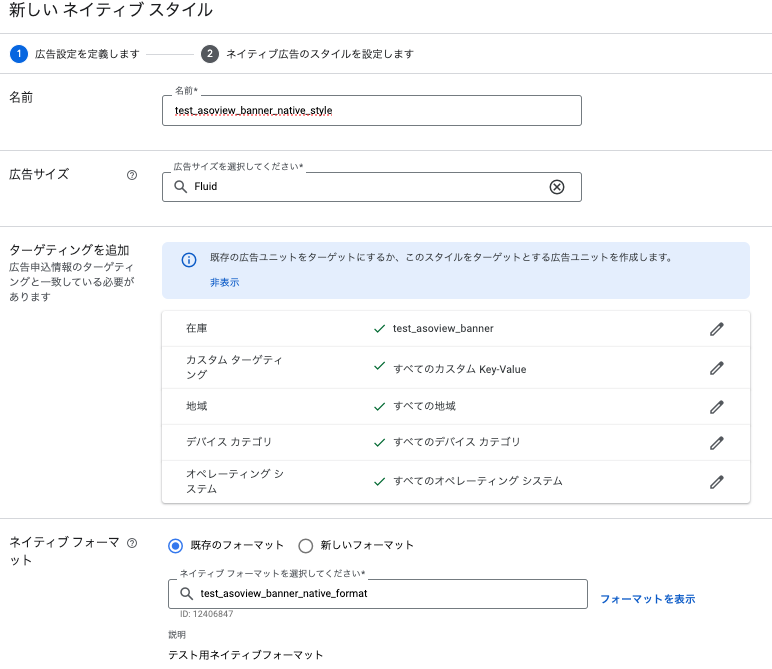Click the test_asoview_banner inventory value

coord(443,329)
